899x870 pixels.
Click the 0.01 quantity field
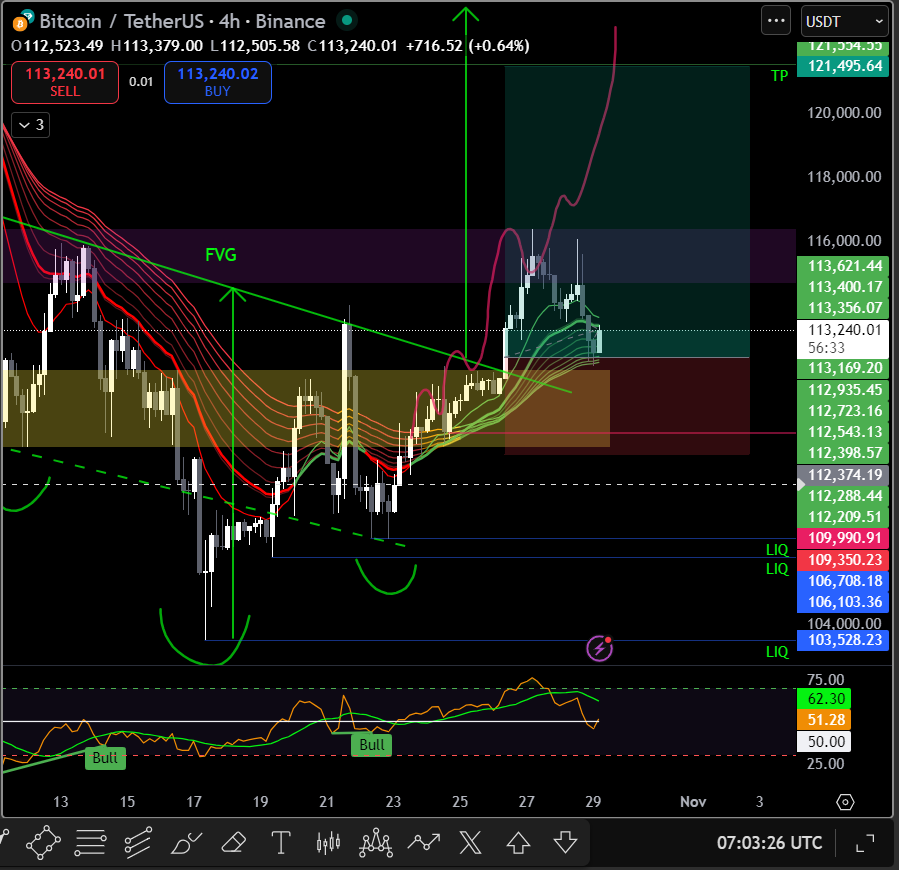point(142,83)
